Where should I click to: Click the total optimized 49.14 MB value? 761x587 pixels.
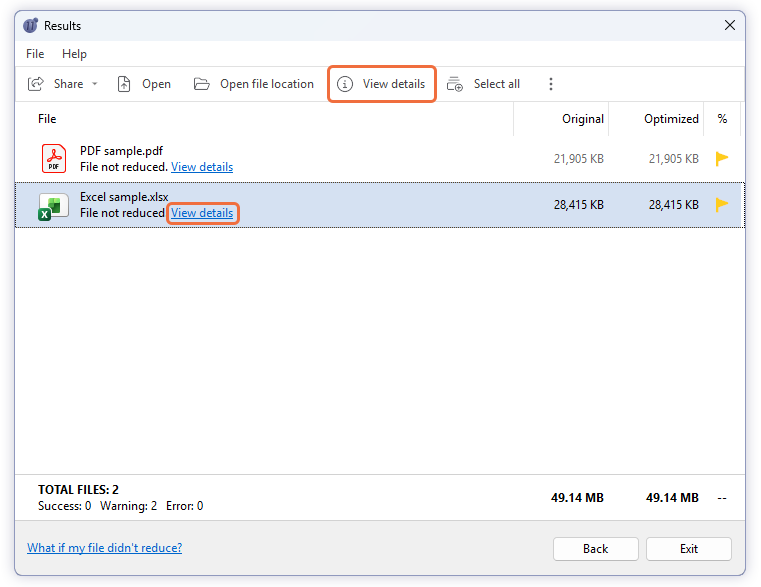[672, 498]
